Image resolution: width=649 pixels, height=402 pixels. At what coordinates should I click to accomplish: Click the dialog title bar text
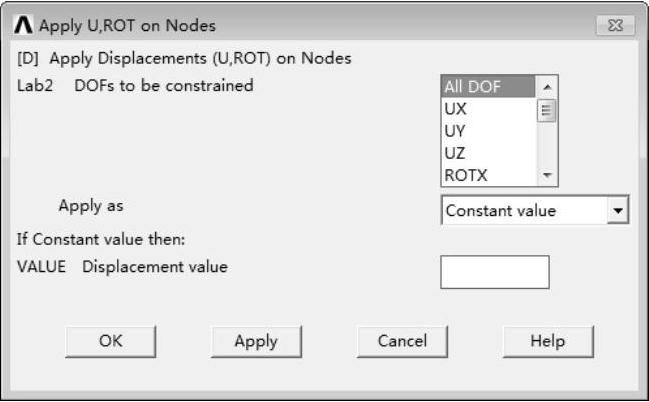click(x=127, y=25)
